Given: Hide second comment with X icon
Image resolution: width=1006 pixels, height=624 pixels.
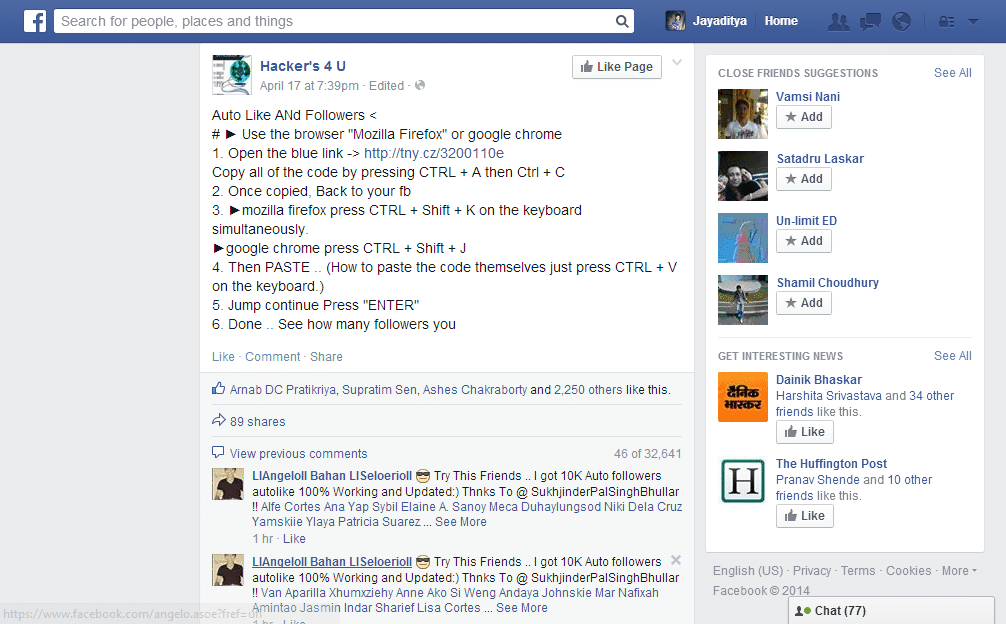Looking at the screenshot, I should click(x=676, y=560).
